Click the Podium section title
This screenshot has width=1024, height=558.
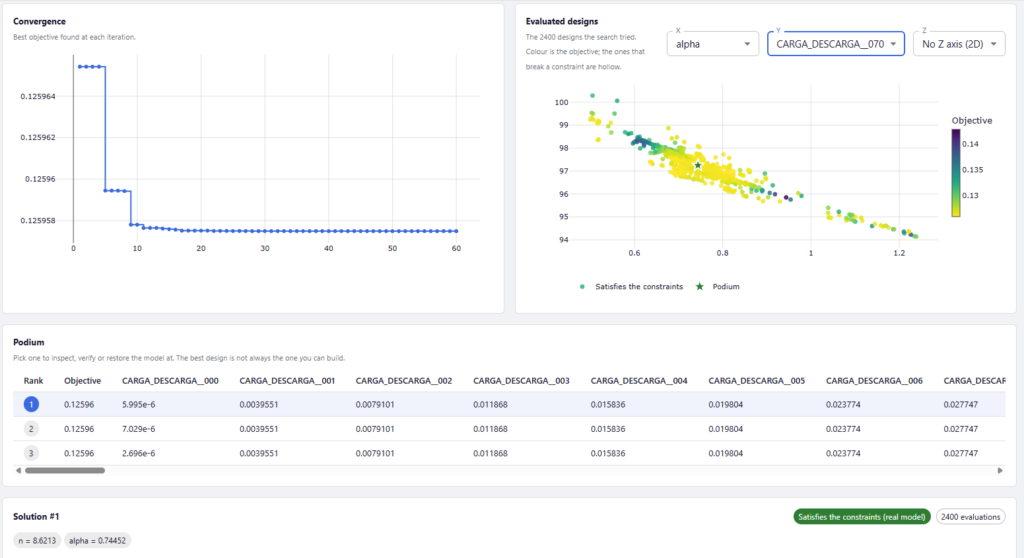pos(29,342)
